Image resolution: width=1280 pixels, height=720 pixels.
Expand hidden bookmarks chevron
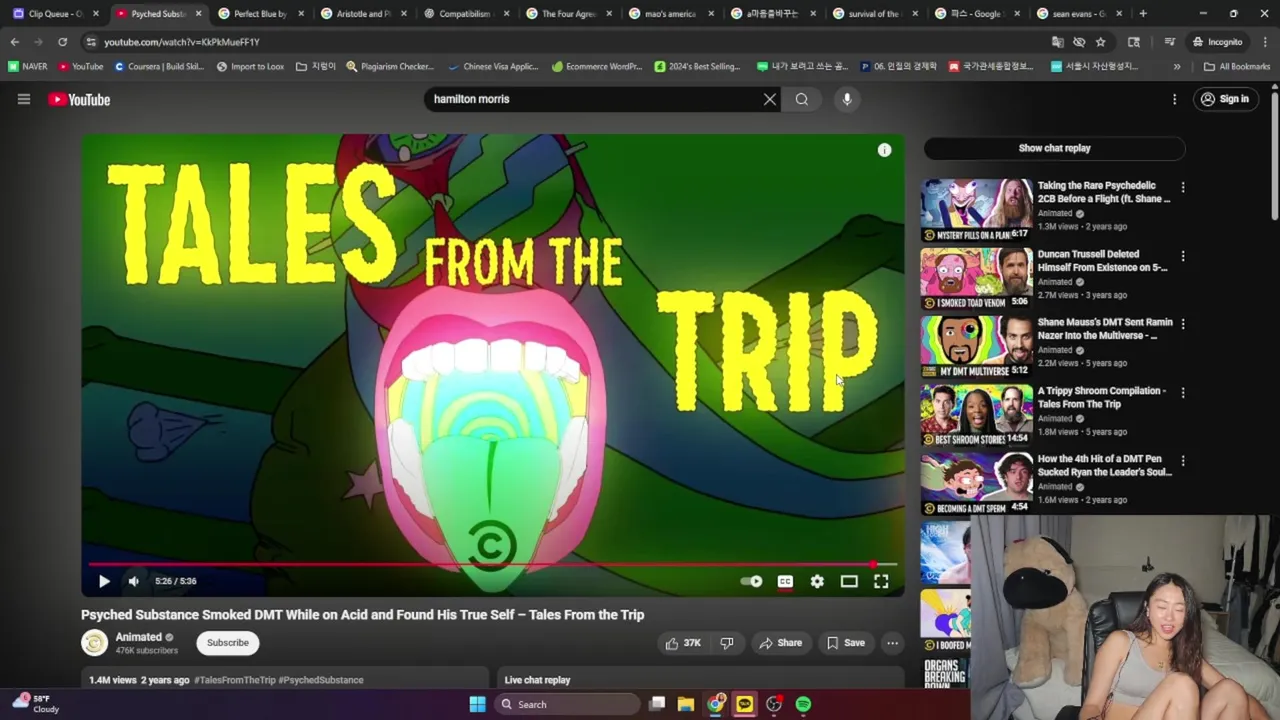coord(1177,67)
